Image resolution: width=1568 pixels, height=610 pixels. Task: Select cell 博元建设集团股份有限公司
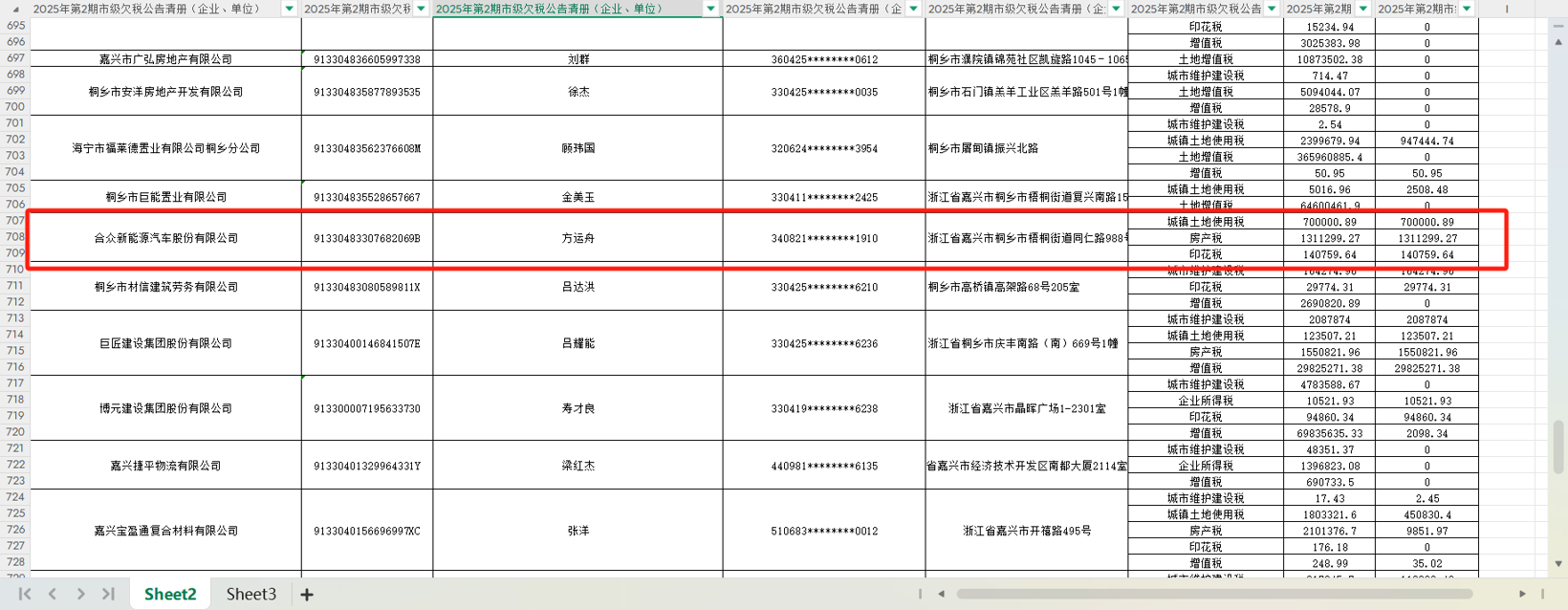coord(166,408)
